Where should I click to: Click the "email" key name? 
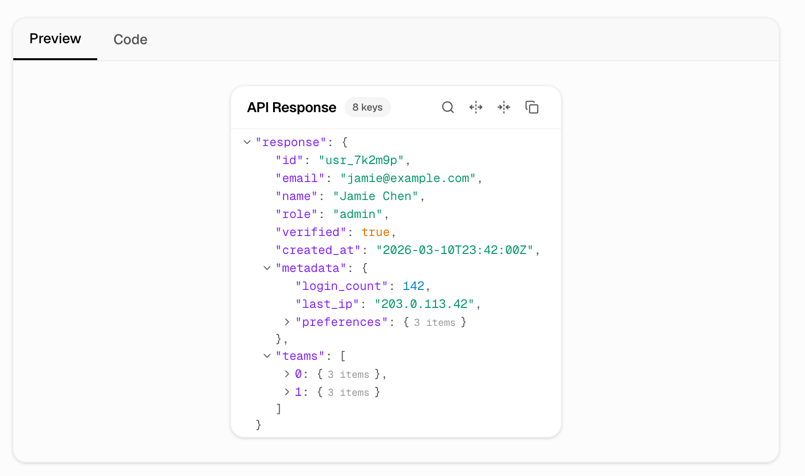pos(300,178)
